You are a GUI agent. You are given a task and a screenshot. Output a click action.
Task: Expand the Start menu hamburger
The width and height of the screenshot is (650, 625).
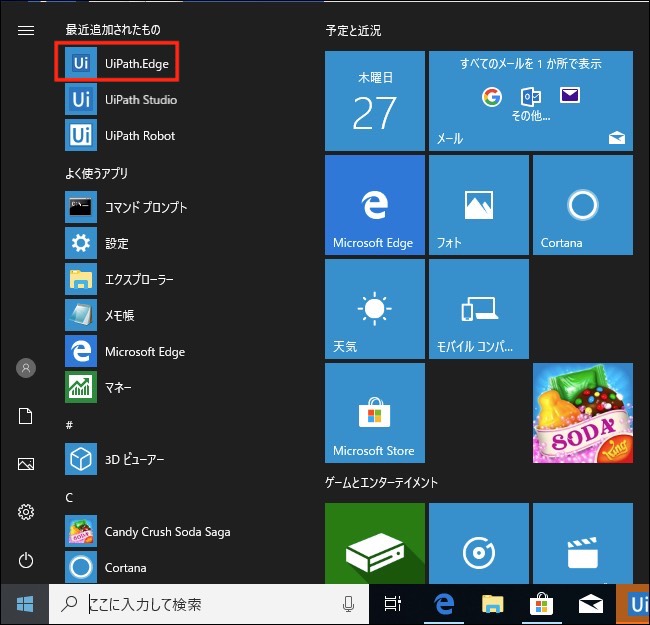tap(26, 31)
